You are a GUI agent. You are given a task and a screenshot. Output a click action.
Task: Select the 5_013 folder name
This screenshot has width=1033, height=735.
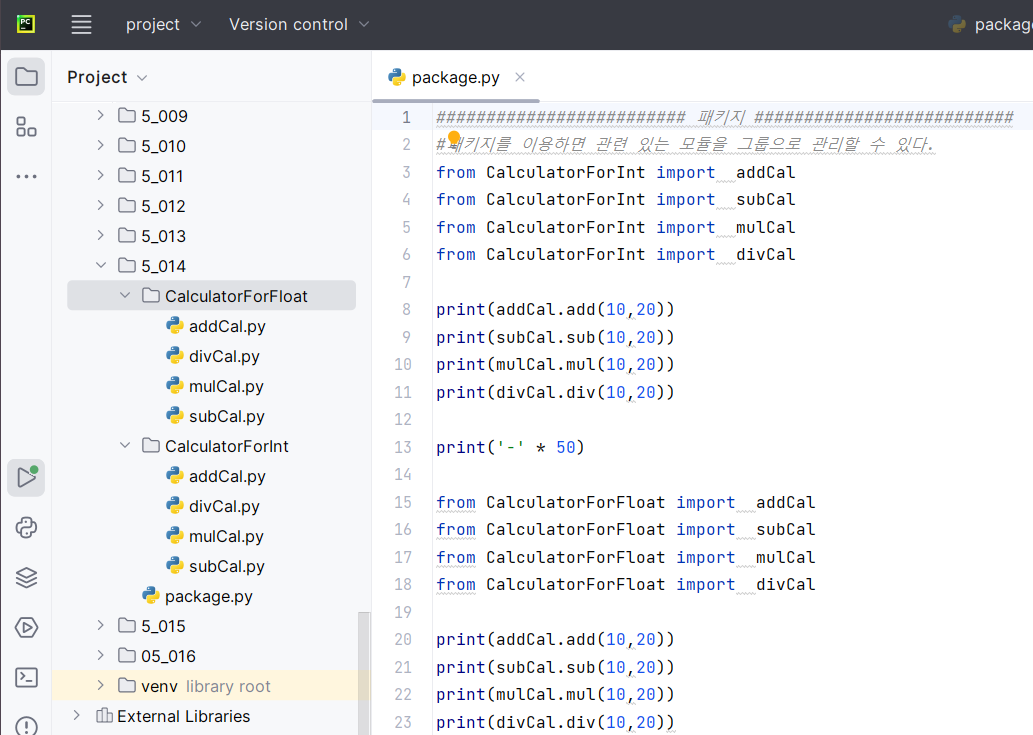[163, 236]
